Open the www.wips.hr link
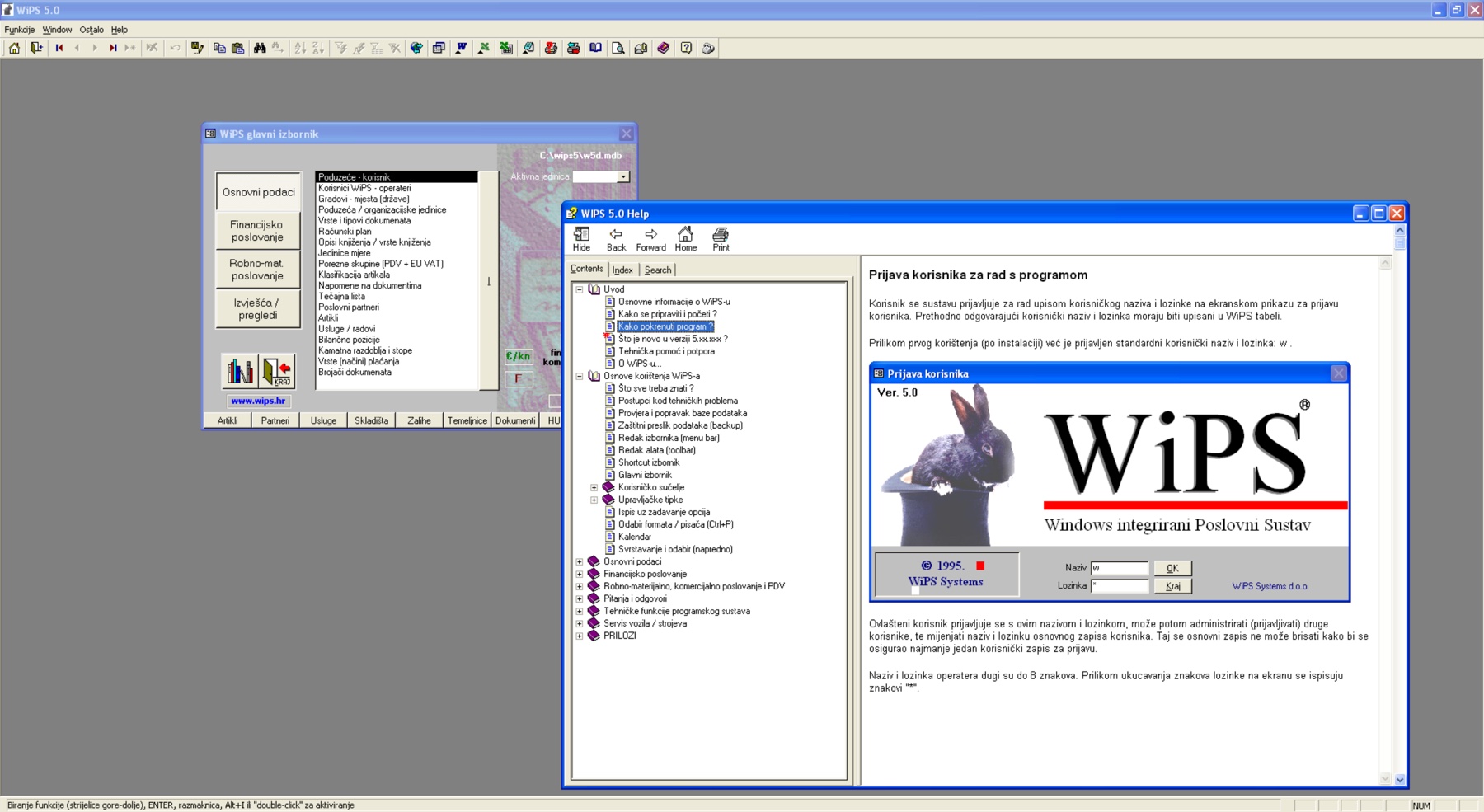The image size is (1484, 812). [x=258, y=401]
